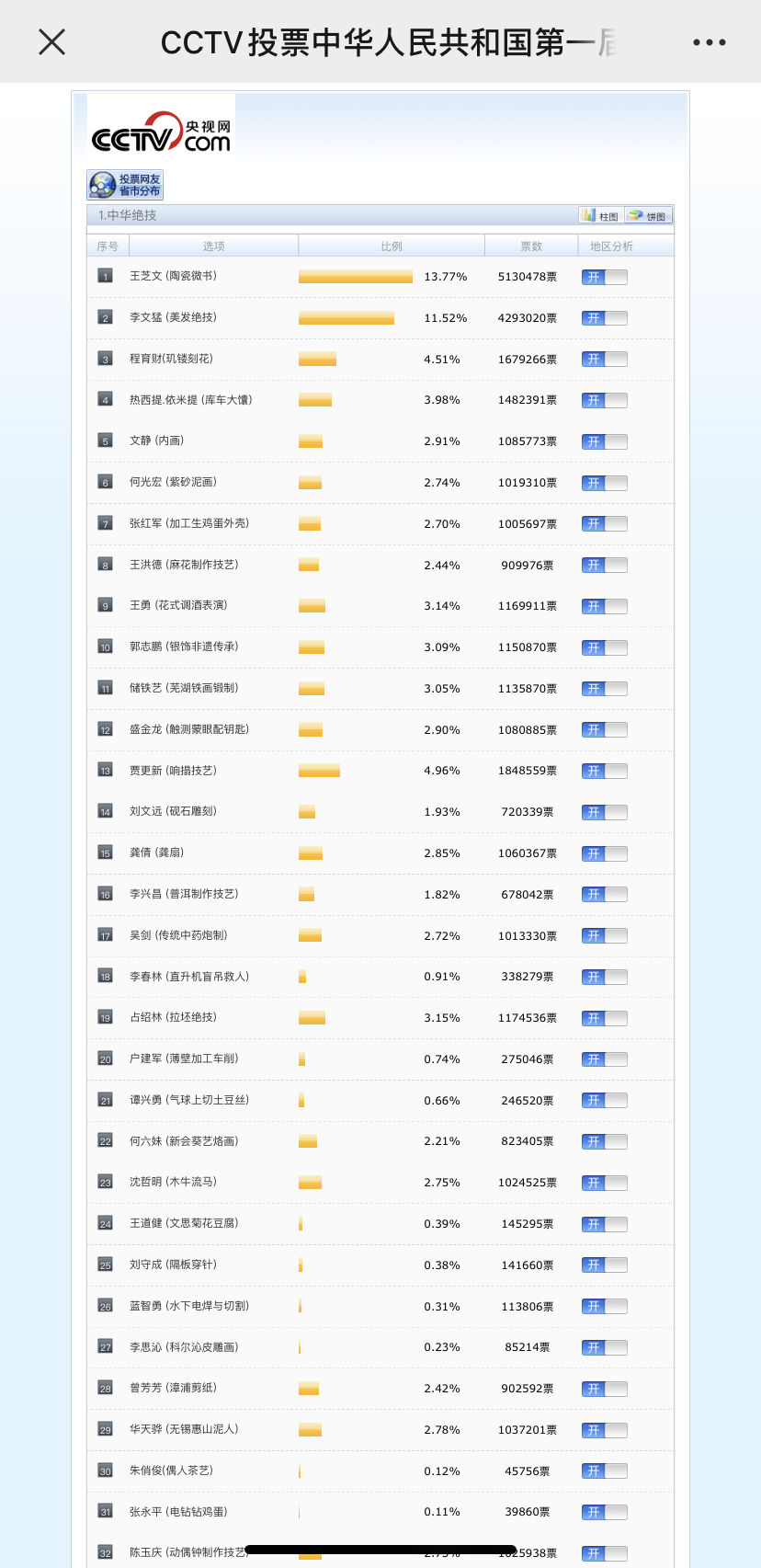
Task: Toggle region analysis for 文静 (内画)
Action: coord(605,441)
